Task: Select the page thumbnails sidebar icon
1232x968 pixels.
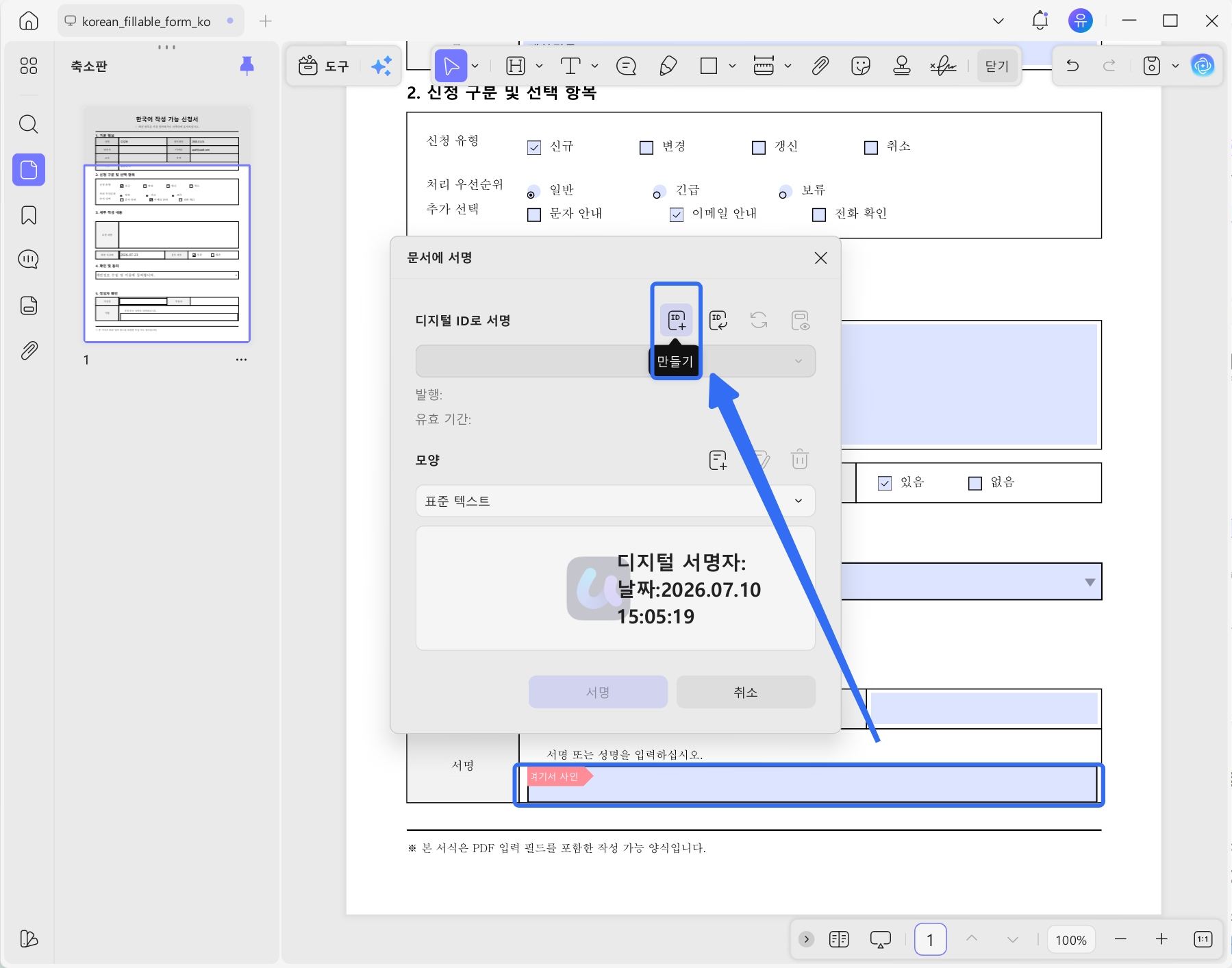Action: click(29, 169)
